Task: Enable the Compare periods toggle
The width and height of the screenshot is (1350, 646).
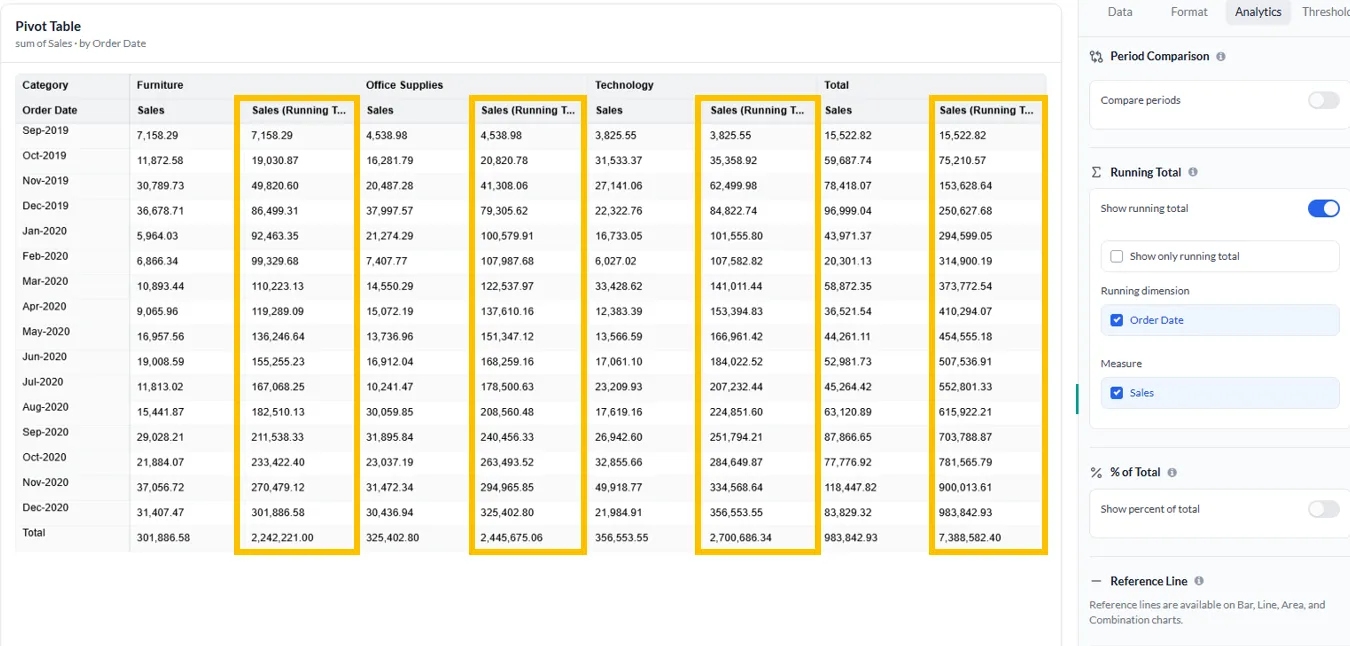Action: tap(1323, 100)
